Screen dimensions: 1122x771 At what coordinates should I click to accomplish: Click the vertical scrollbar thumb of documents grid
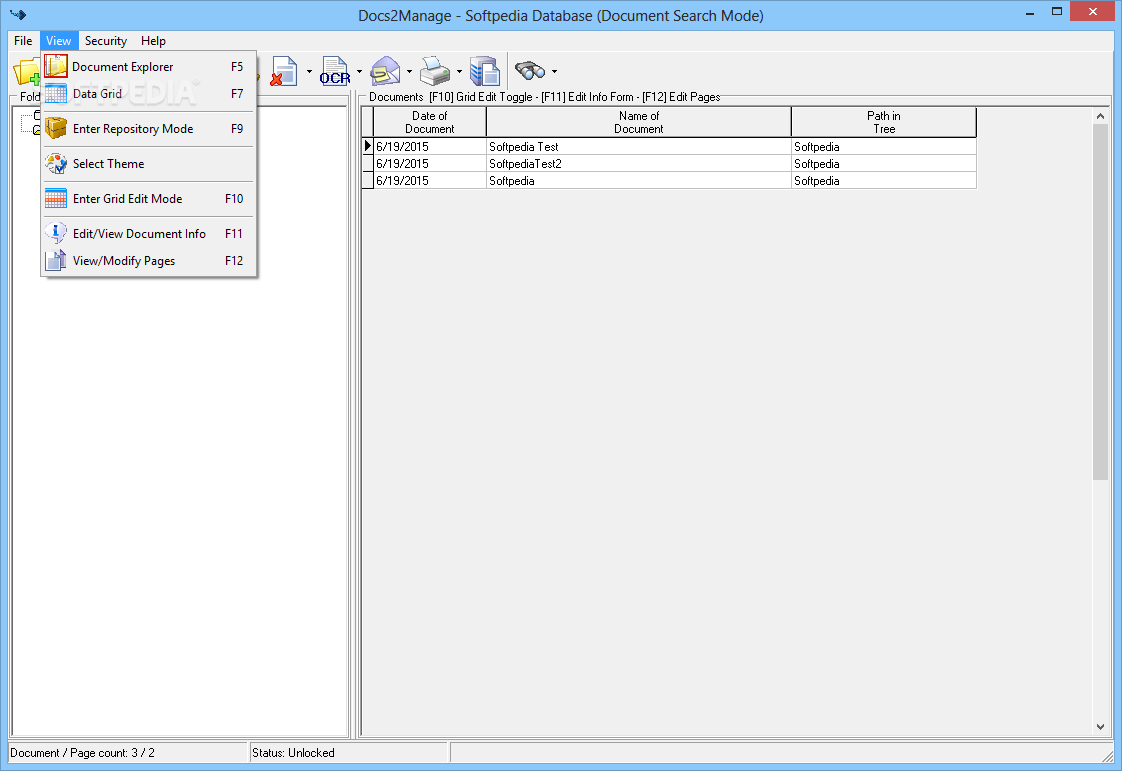click(x=1101, y=301)
